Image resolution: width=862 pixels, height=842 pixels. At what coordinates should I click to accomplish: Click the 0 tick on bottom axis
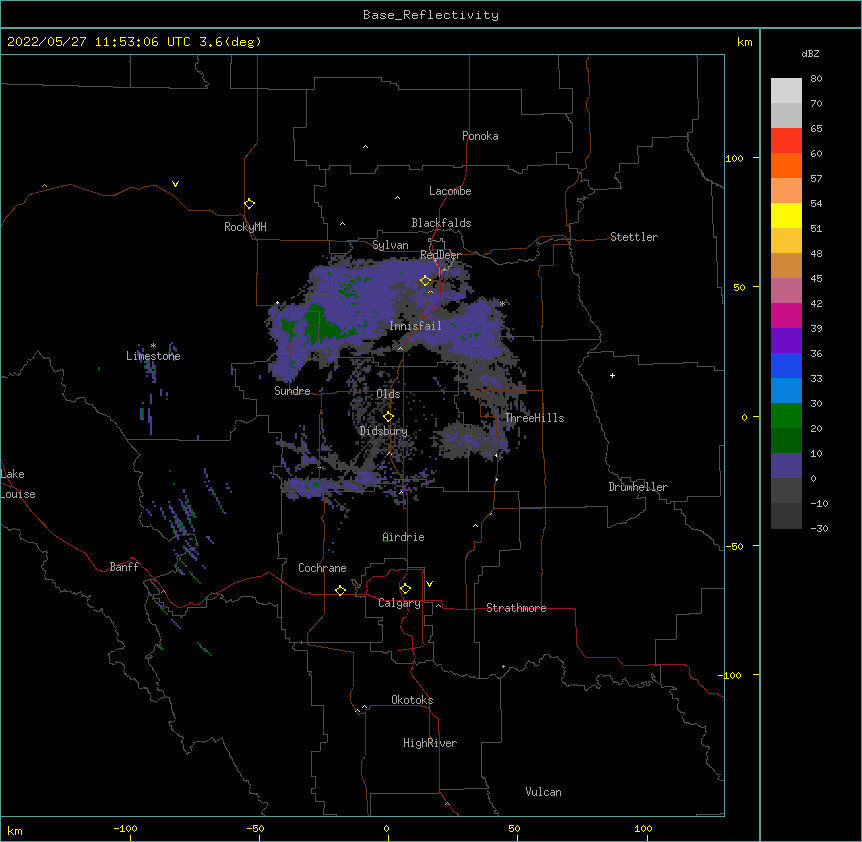pyautogui.click(x=386, y=829)
